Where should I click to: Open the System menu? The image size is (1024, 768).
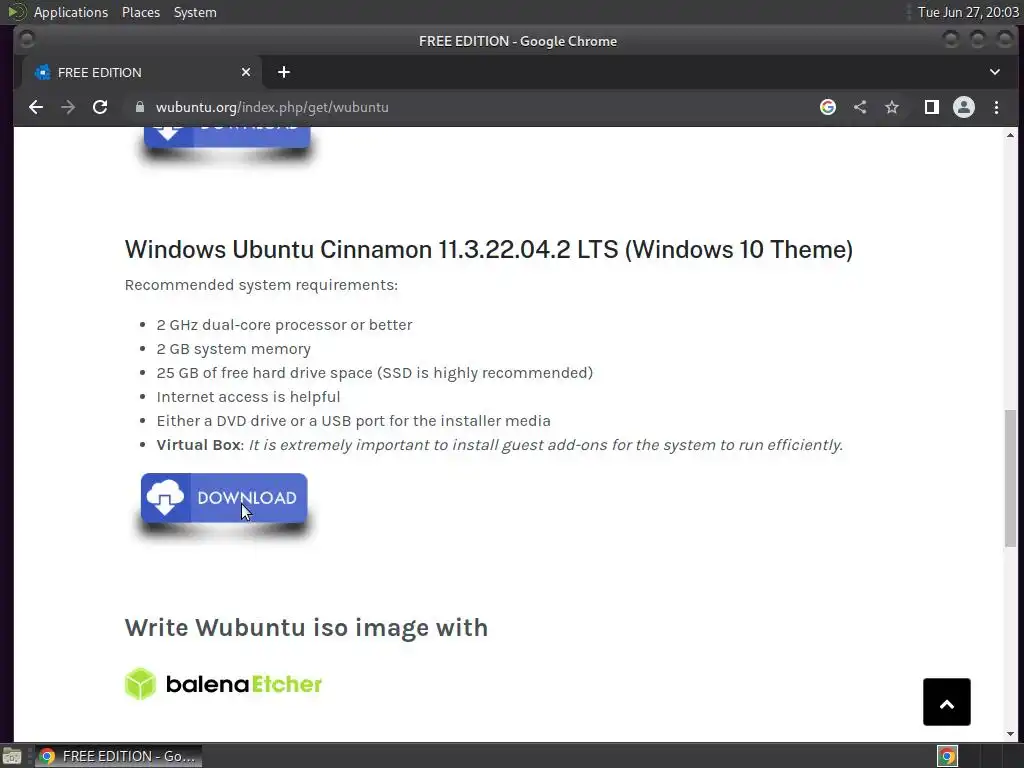(x=195, y=12)
